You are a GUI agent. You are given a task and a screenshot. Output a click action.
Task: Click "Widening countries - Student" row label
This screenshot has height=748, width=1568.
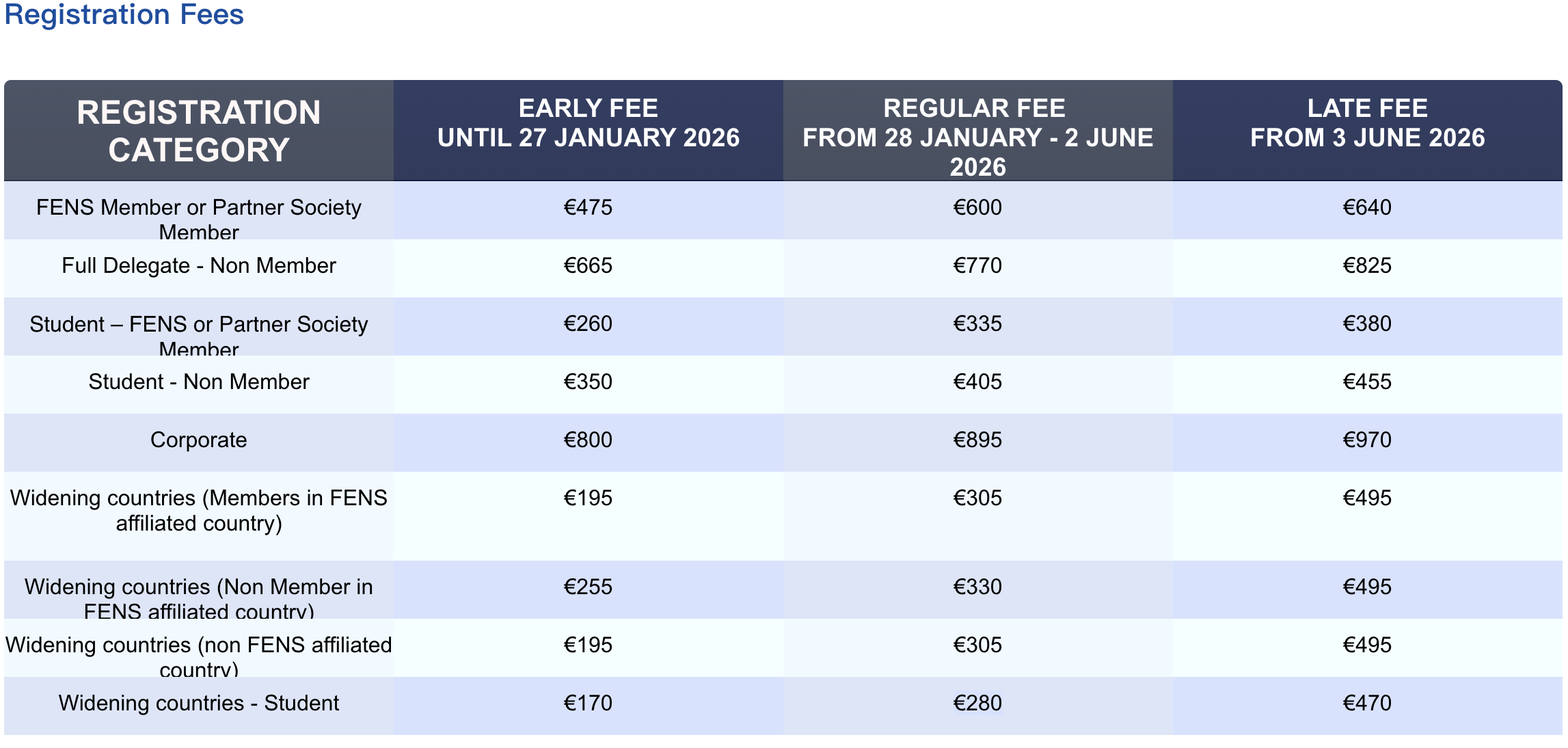(198, 703)
